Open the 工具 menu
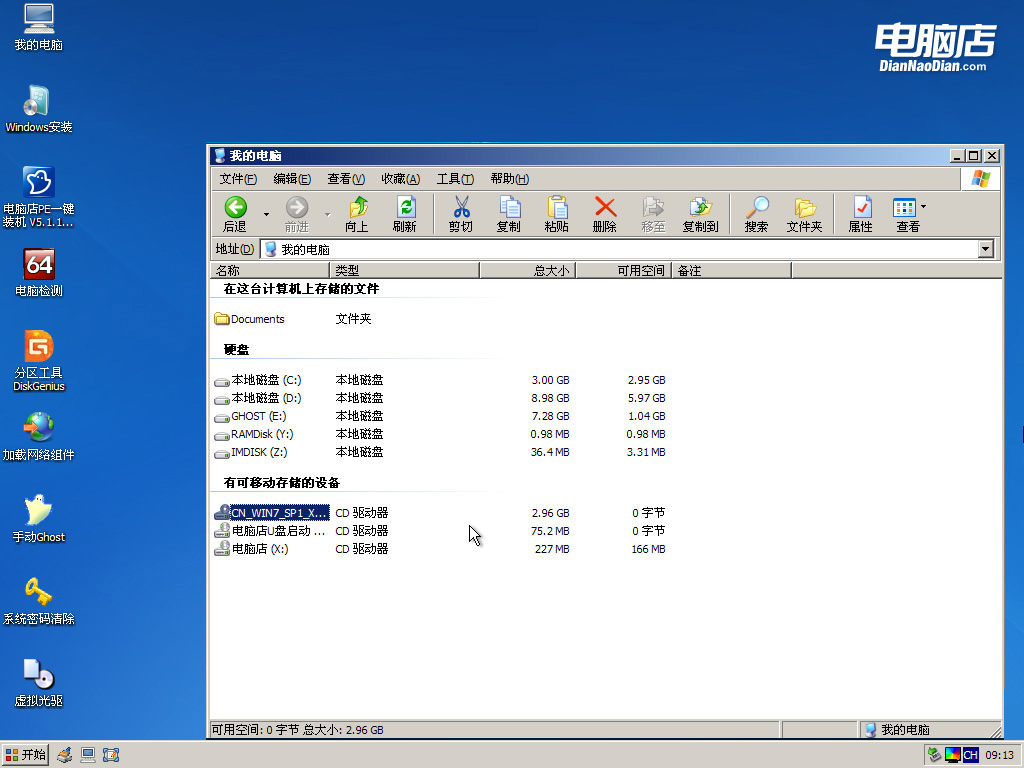This screenshot has width=1024, height=768. pos(455,178)
